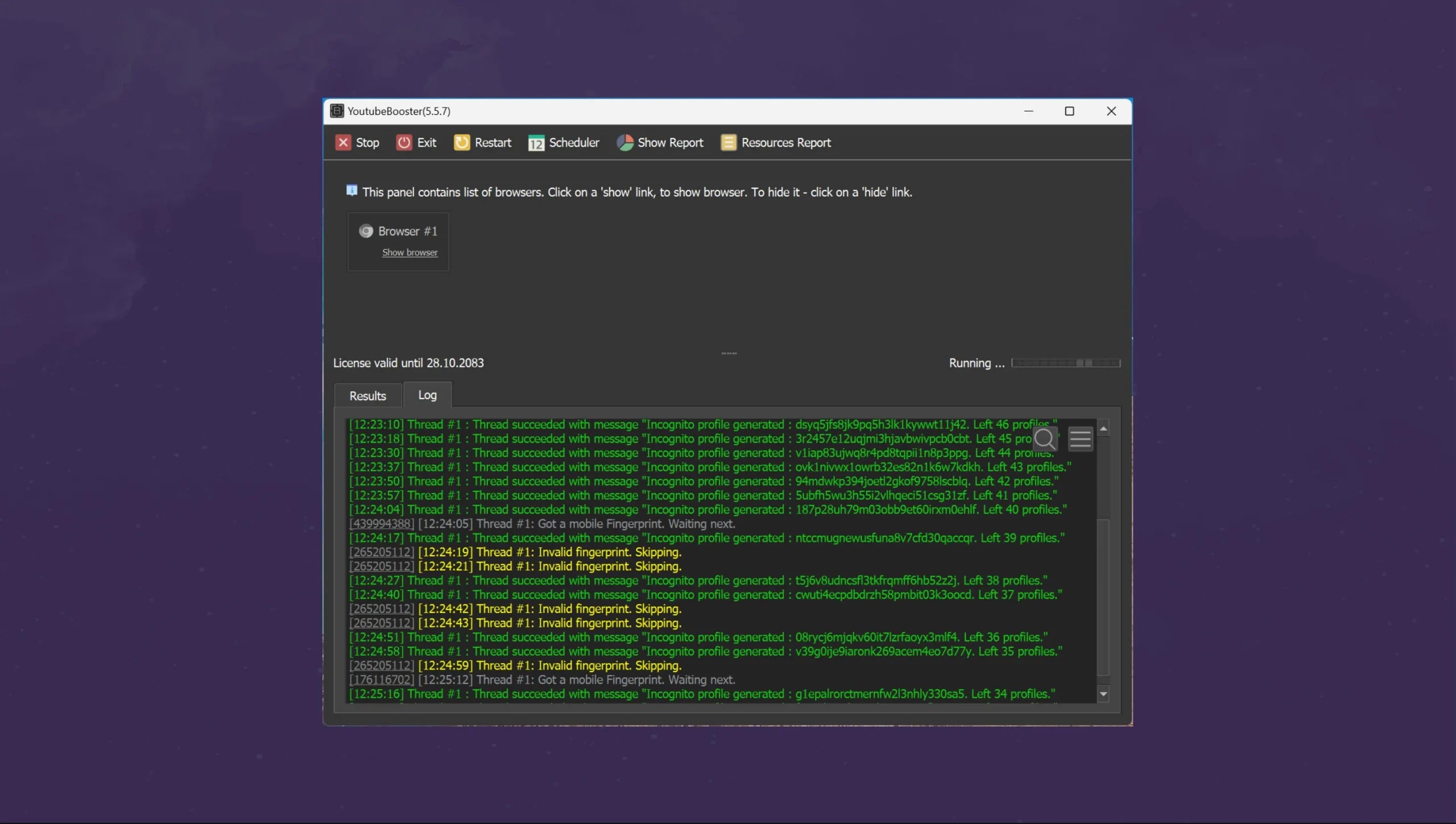
Task: Select the Log tab
Action: point(428,395)
